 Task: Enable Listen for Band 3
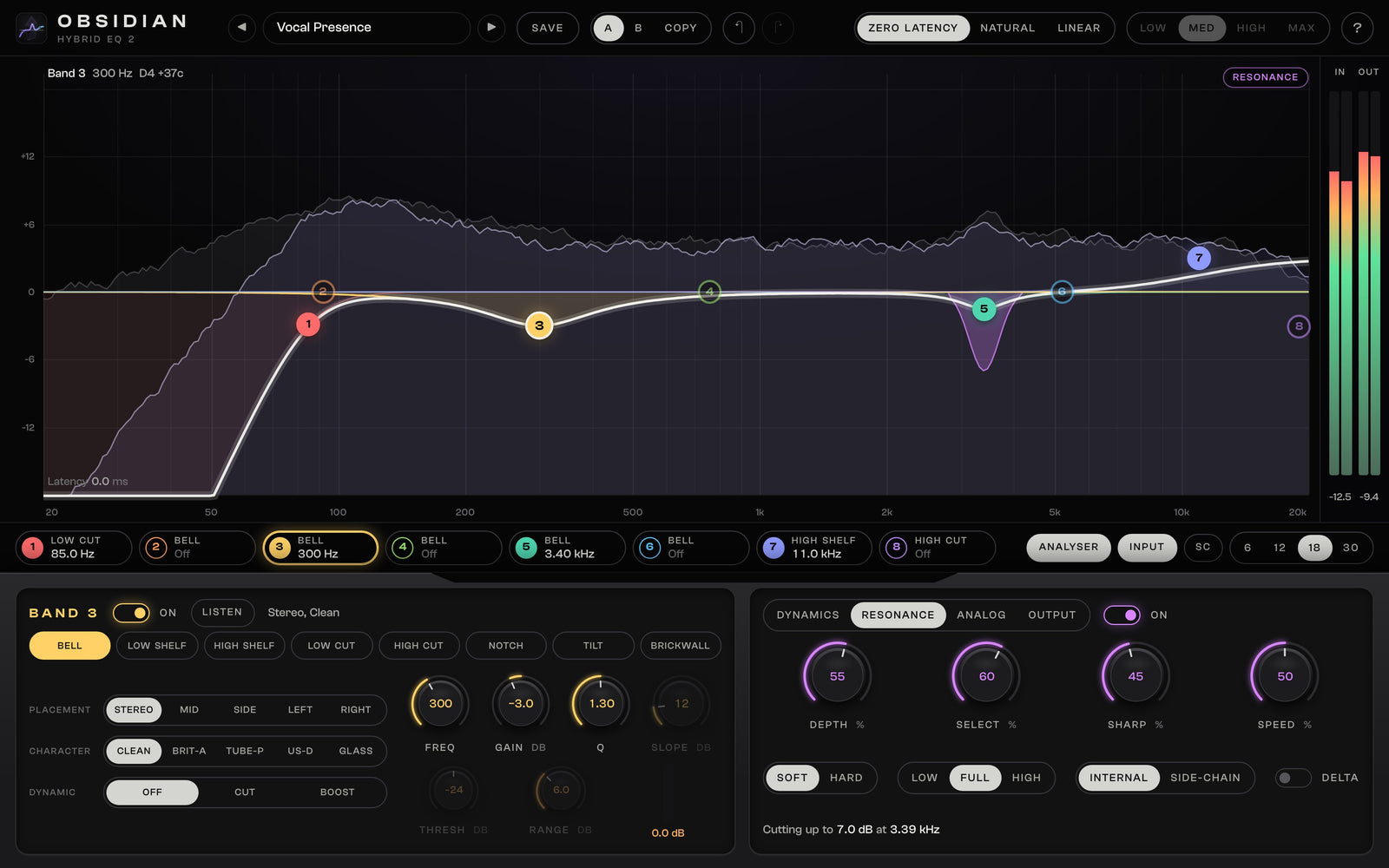222,612
